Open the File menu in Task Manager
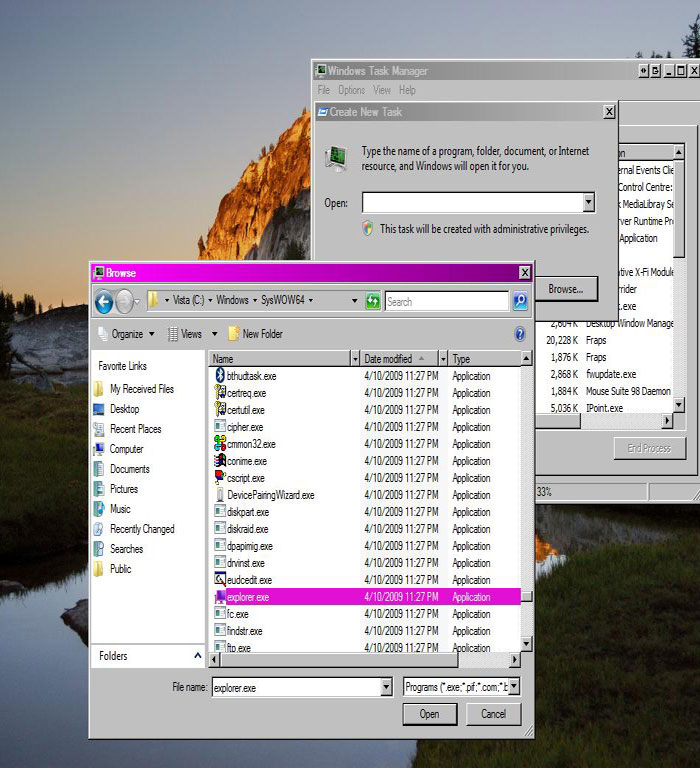Viewport: 700px width, 768px height. coord(323,90)
